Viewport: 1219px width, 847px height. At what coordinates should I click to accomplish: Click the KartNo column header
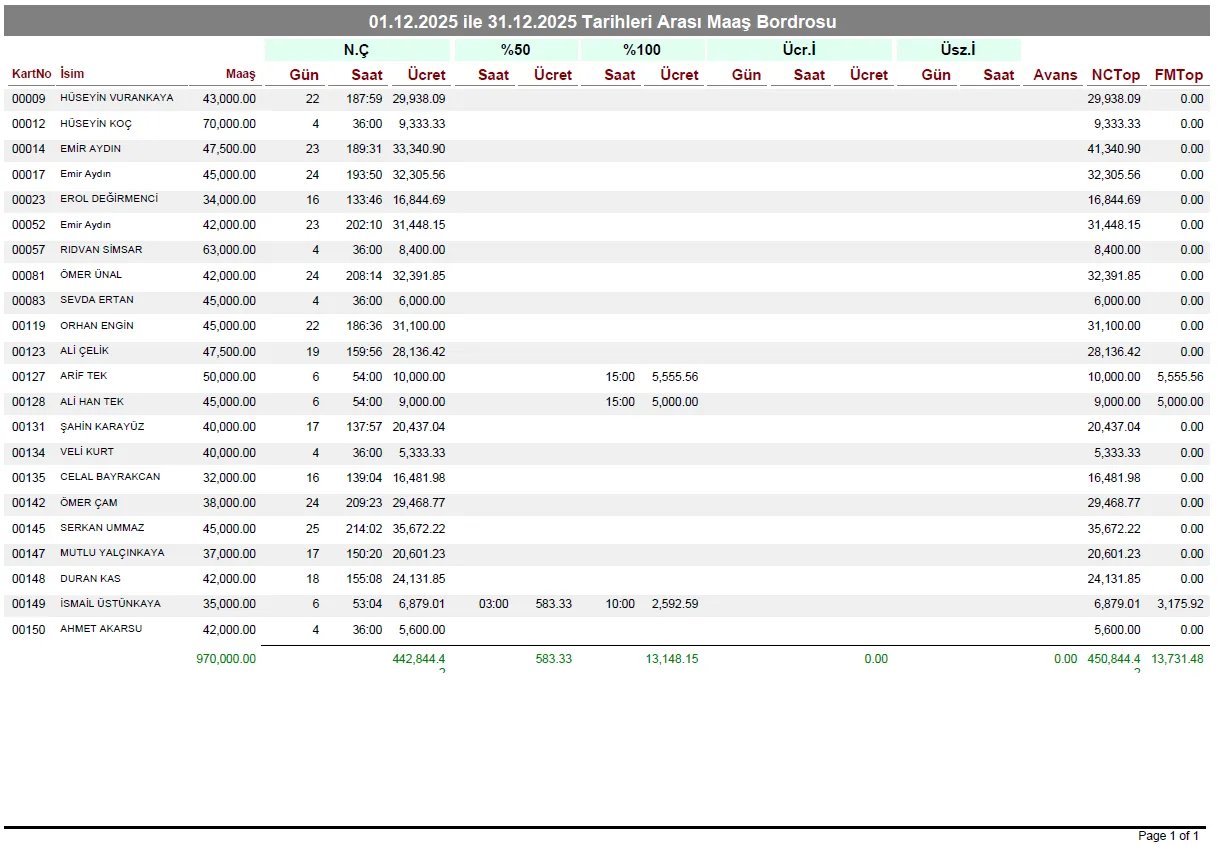[x=31, y=74]
